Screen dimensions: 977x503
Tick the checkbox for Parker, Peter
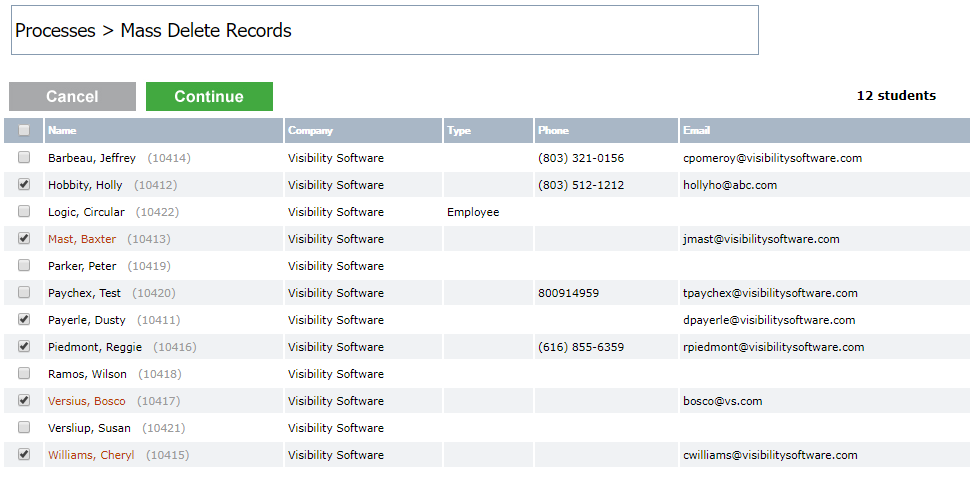click(x=24, y=266)
